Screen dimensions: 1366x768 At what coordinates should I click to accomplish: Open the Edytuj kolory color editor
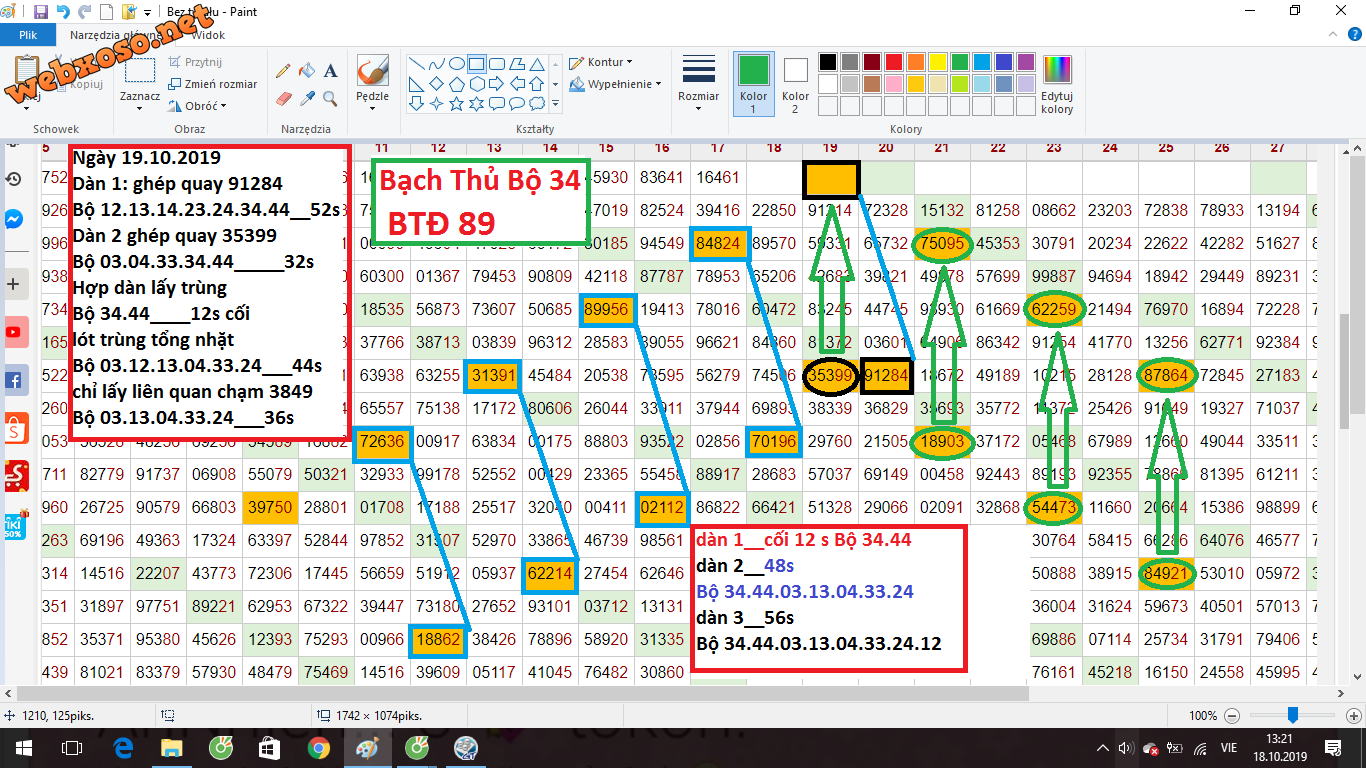1057,84
